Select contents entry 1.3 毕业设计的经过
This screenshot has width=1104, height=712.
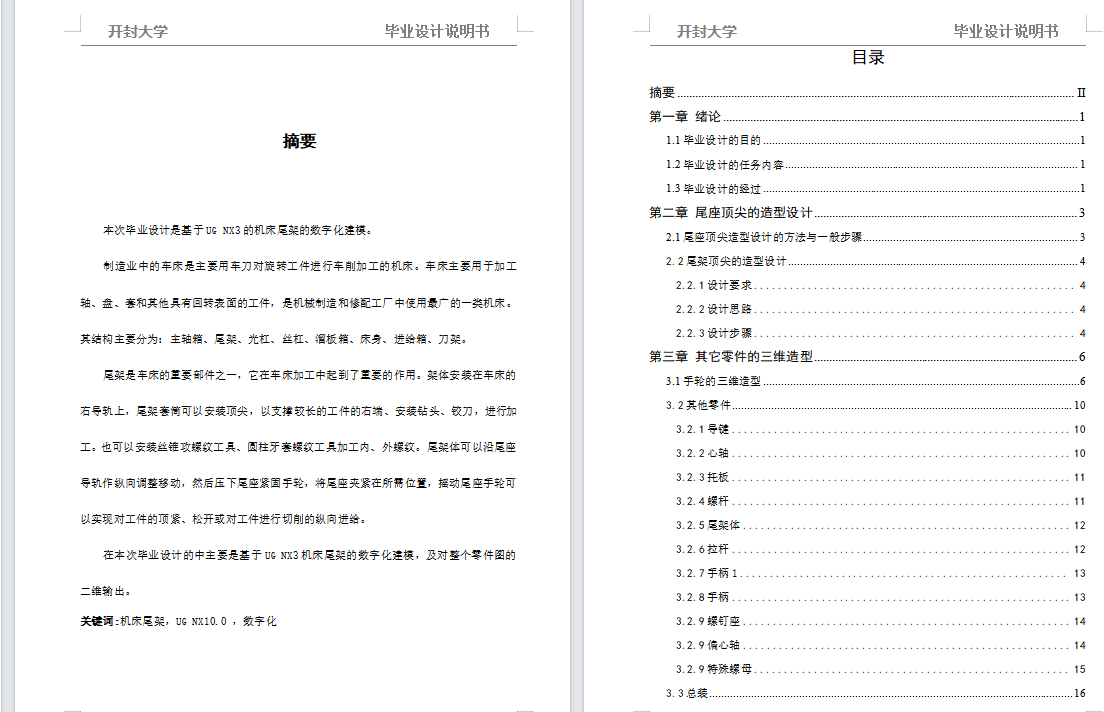[875, 188]
